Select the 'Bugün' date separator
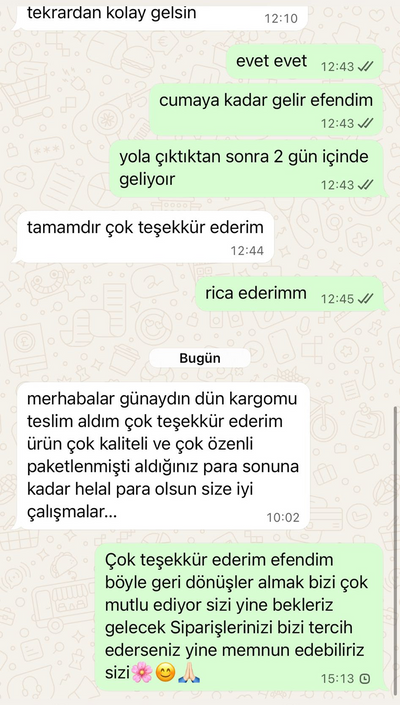This screenshot has height=705, width=400. point(200,358)
